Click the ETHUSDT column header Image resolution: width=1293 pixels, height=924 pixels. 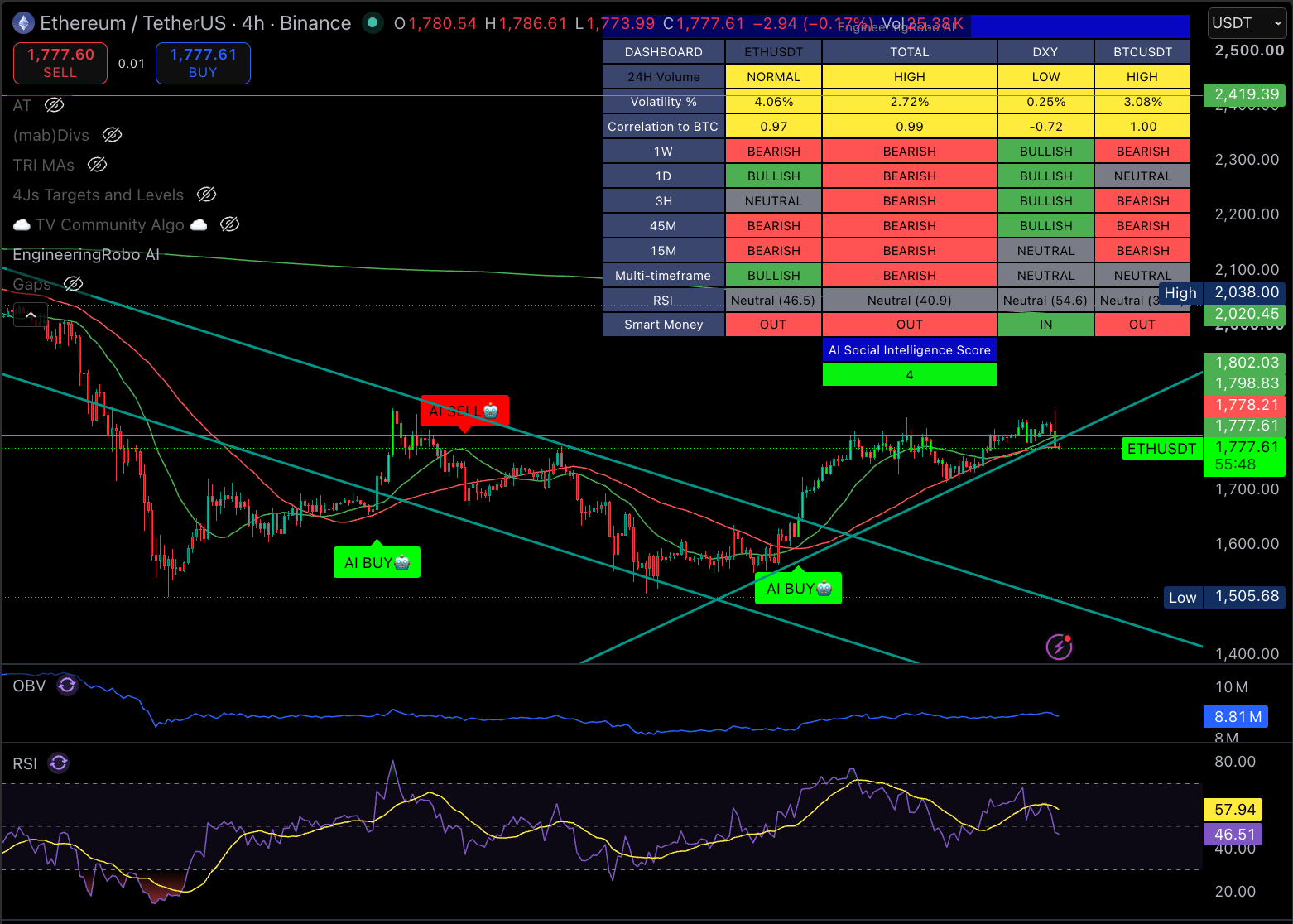coord(773,52)
